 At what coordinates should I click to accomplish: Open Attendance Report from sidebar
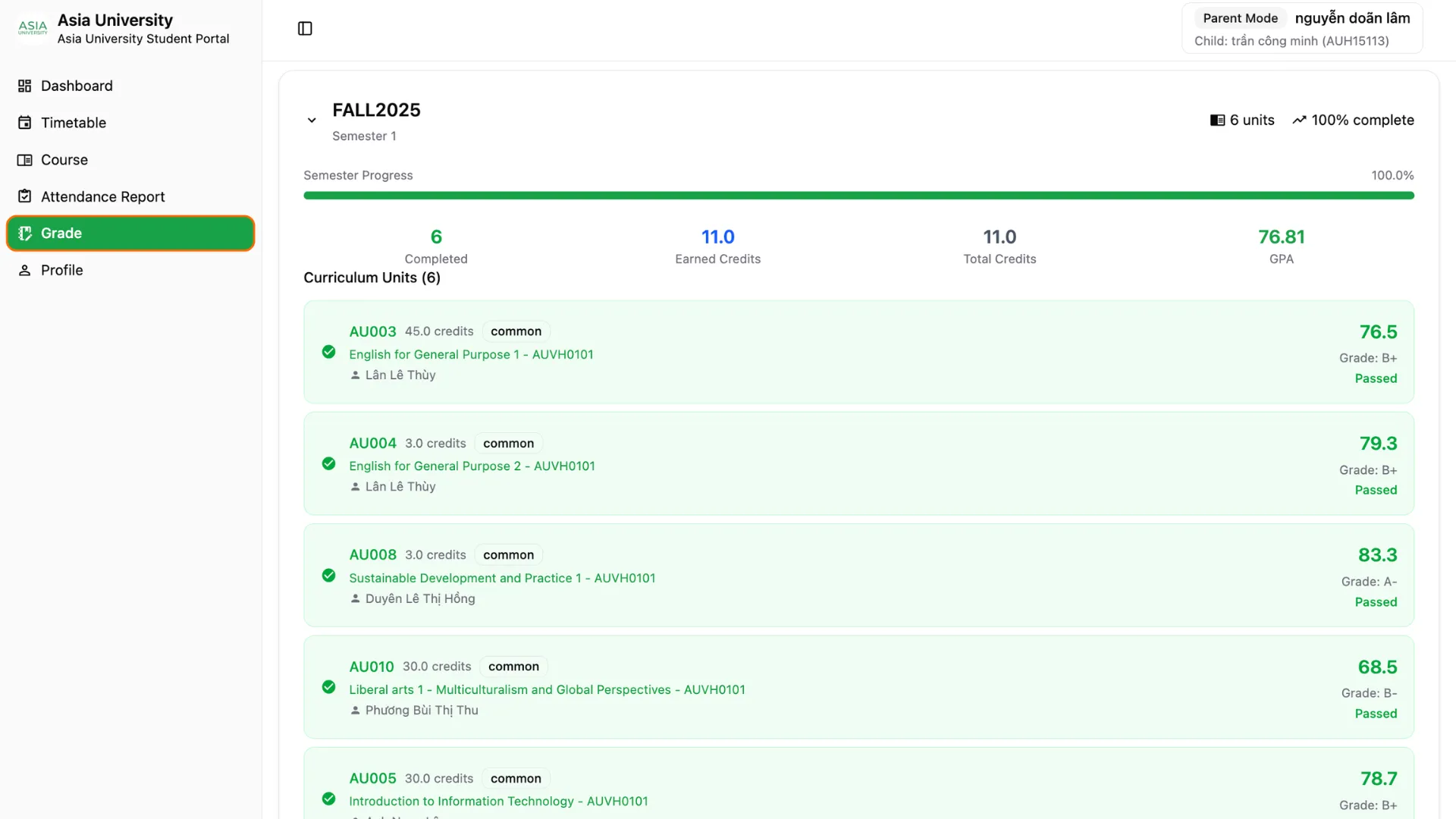click(x=102, y=196)
